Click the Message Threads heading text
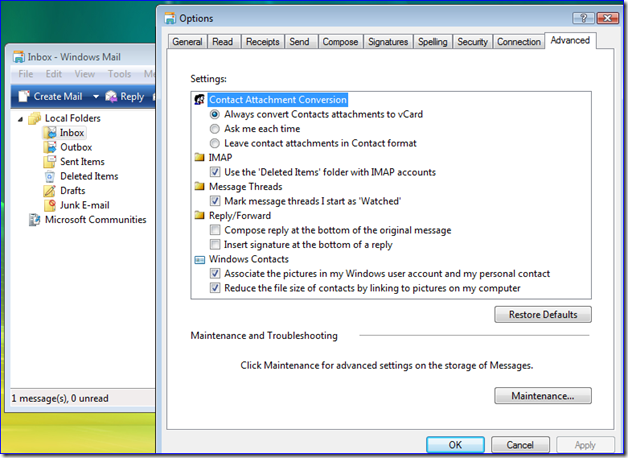 click(246, 187)
